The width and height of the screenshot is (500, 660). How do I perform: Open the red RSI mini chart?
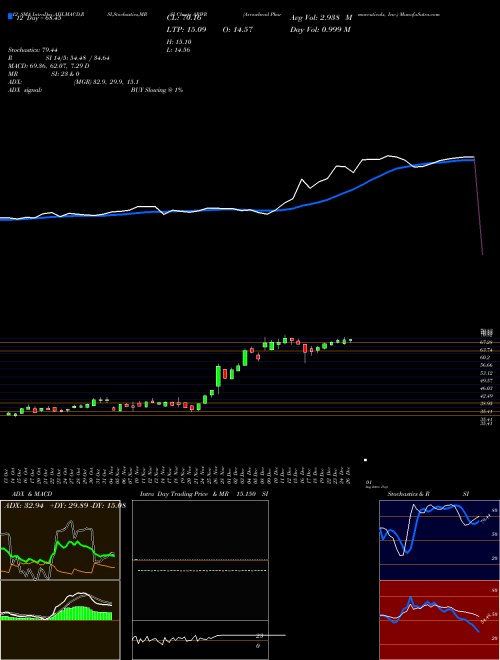coord(439,620)
